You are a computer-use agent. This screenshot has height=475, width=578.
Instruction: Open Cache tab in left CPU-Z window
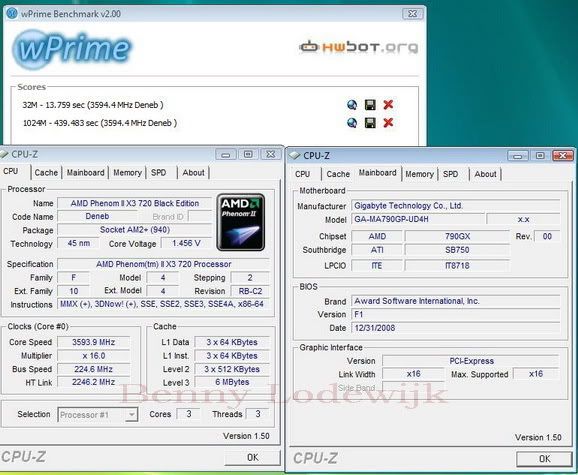point(46,172)
